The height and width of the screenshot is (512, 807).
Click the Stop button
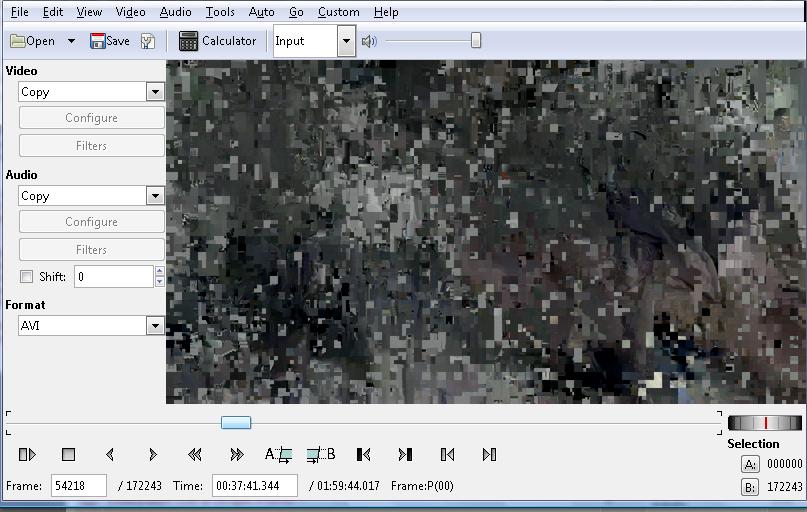pos(68,454)
